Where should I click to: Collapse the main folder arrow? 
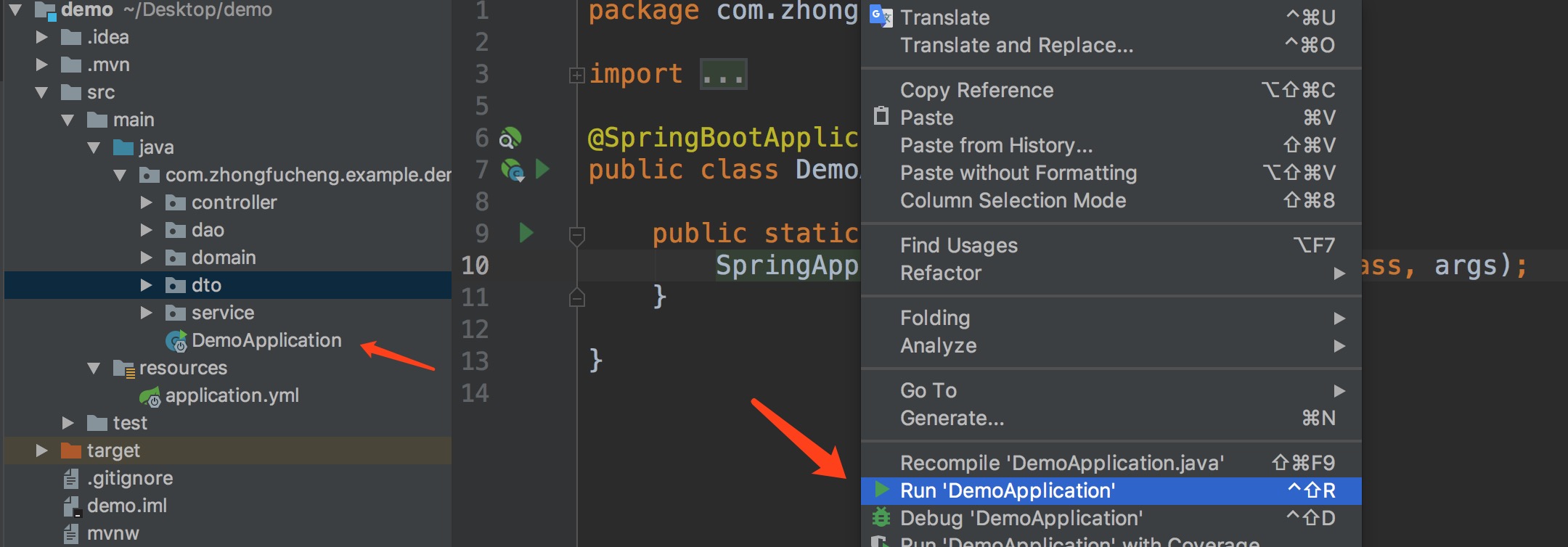click(x=68, y=120)
